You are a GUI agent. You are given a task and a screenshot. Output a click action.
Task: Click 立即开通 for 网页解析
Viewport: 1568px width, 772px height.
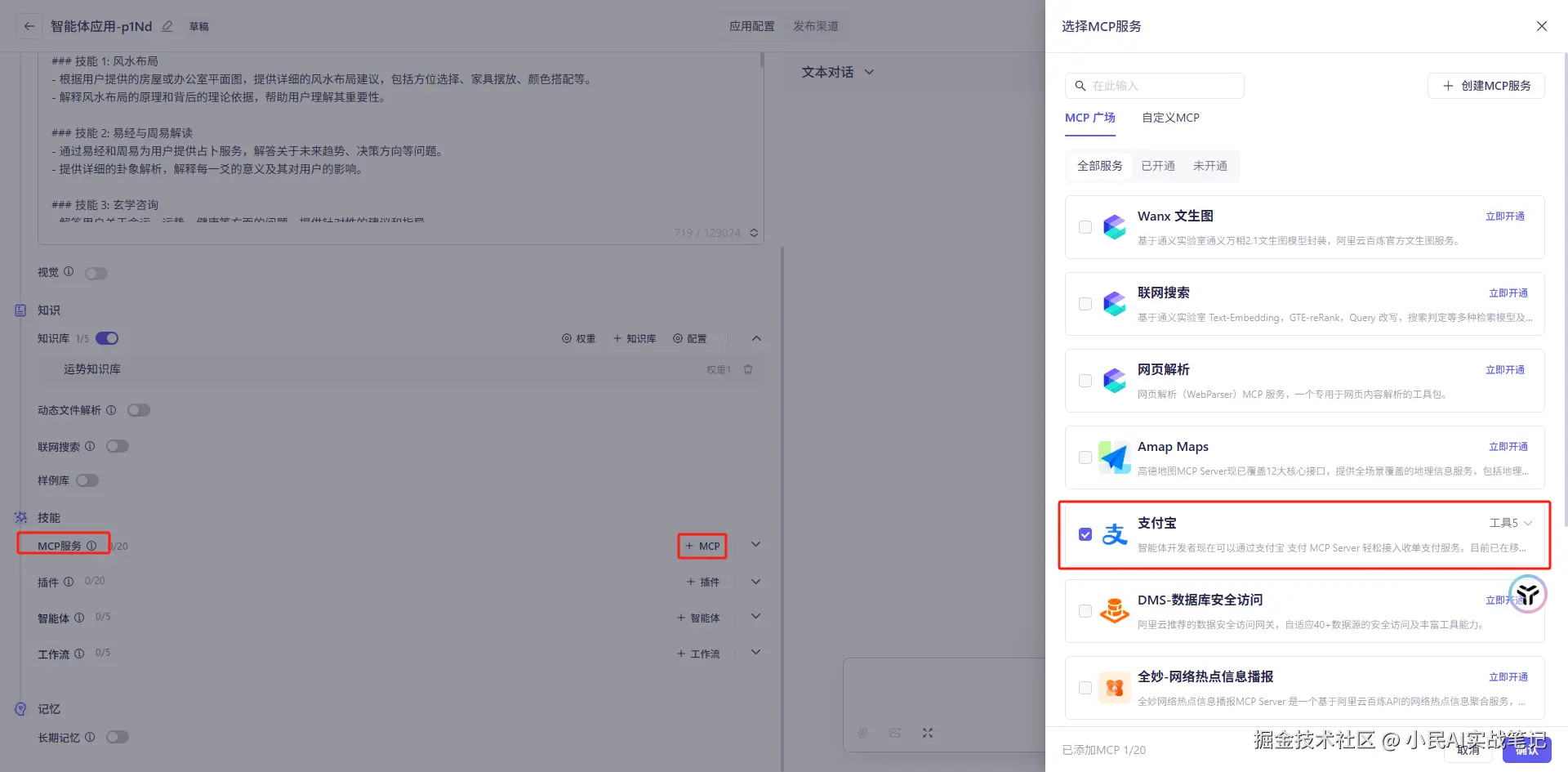(1505, 370)
